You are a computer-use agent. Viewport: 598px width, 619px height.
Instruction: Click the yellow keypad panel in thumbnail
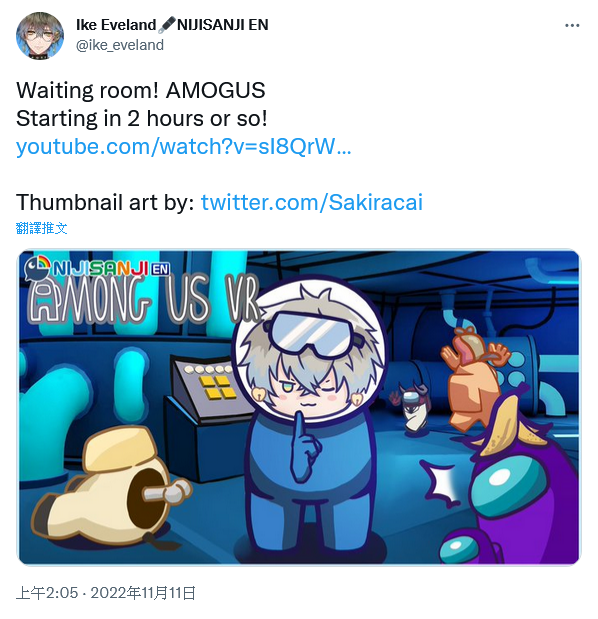point(217,387)
